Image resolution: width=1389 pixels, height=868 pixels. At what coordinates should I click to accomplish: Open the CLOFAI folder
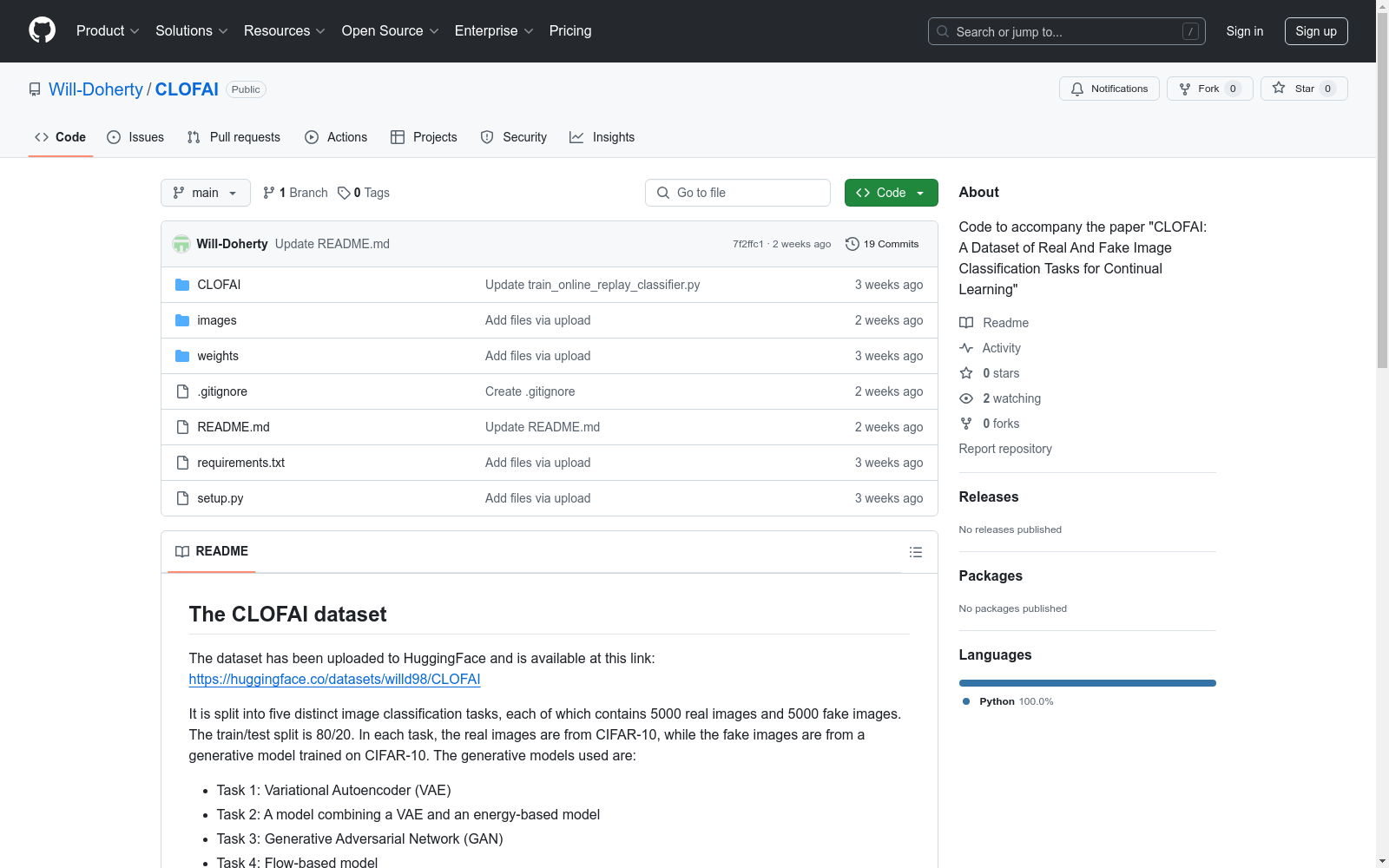tap(219, 285)
